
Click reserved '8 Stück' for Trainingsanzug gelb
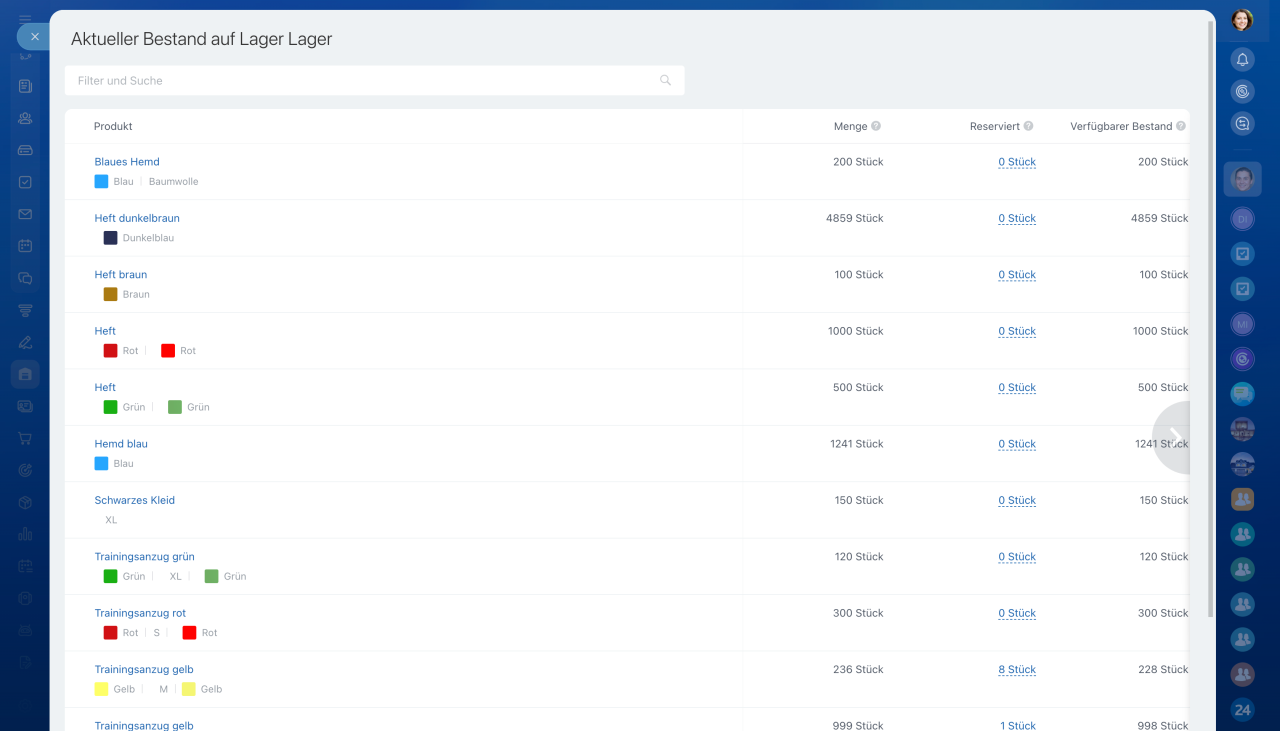pyautogui.click(x=1016, y=670)
